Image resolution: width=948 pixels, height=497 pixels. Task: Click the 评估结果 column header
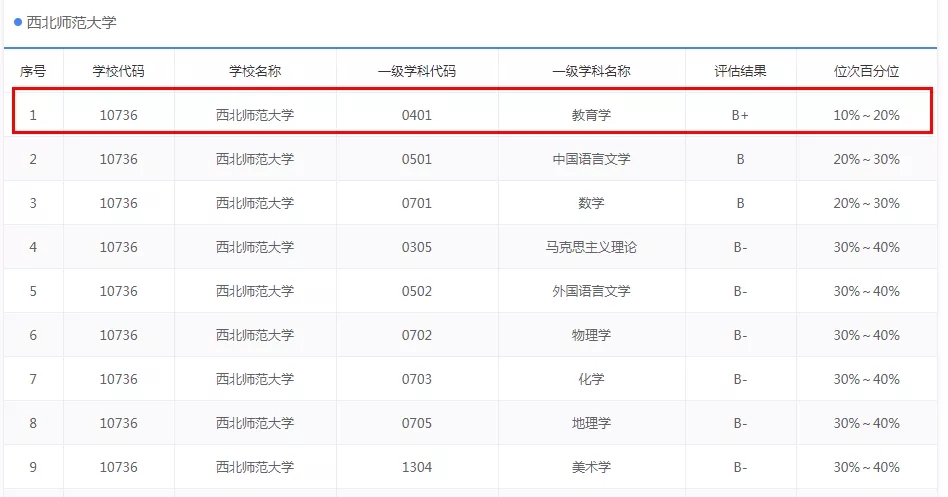740,71
